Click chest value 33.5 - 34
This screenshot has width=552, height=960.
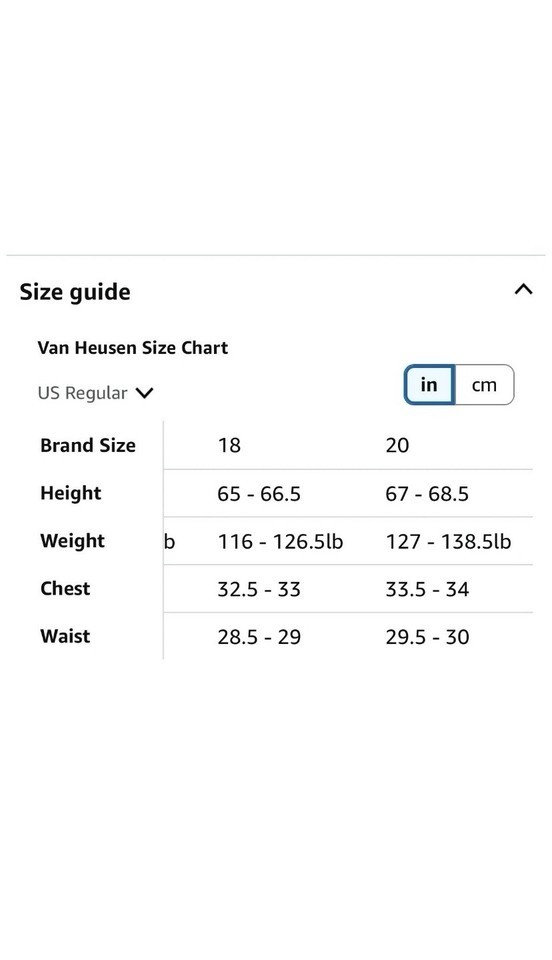pyautogui.click(x=427, y=589)
